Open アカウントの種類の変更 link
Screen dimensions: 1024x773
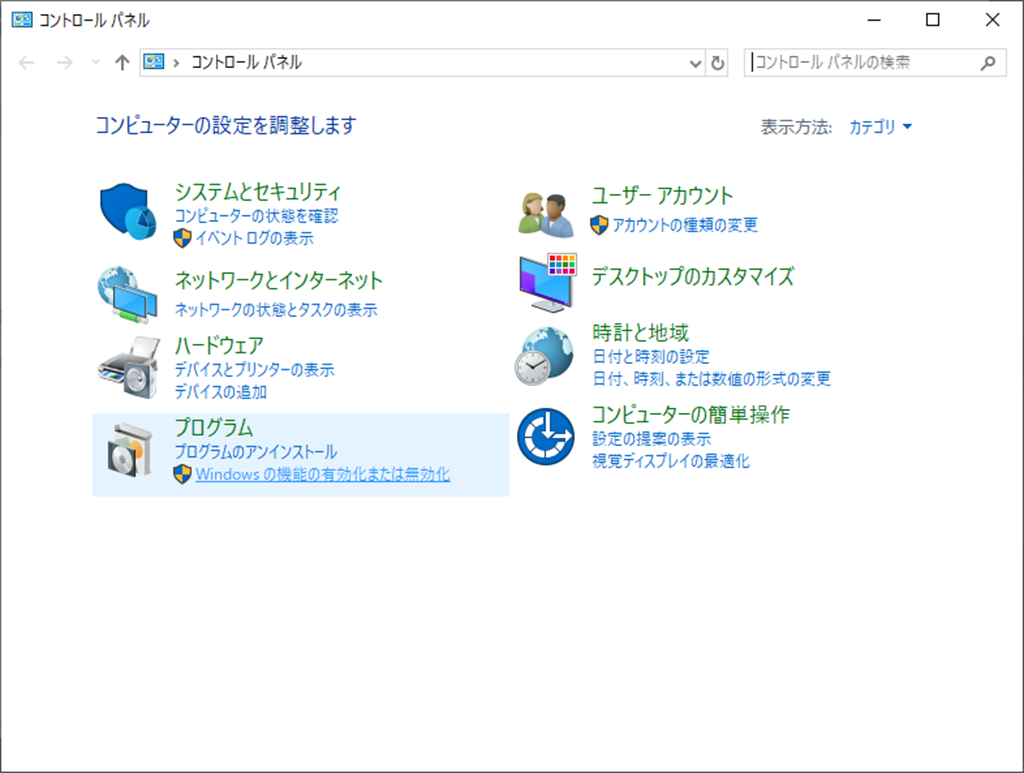(685, 225)
